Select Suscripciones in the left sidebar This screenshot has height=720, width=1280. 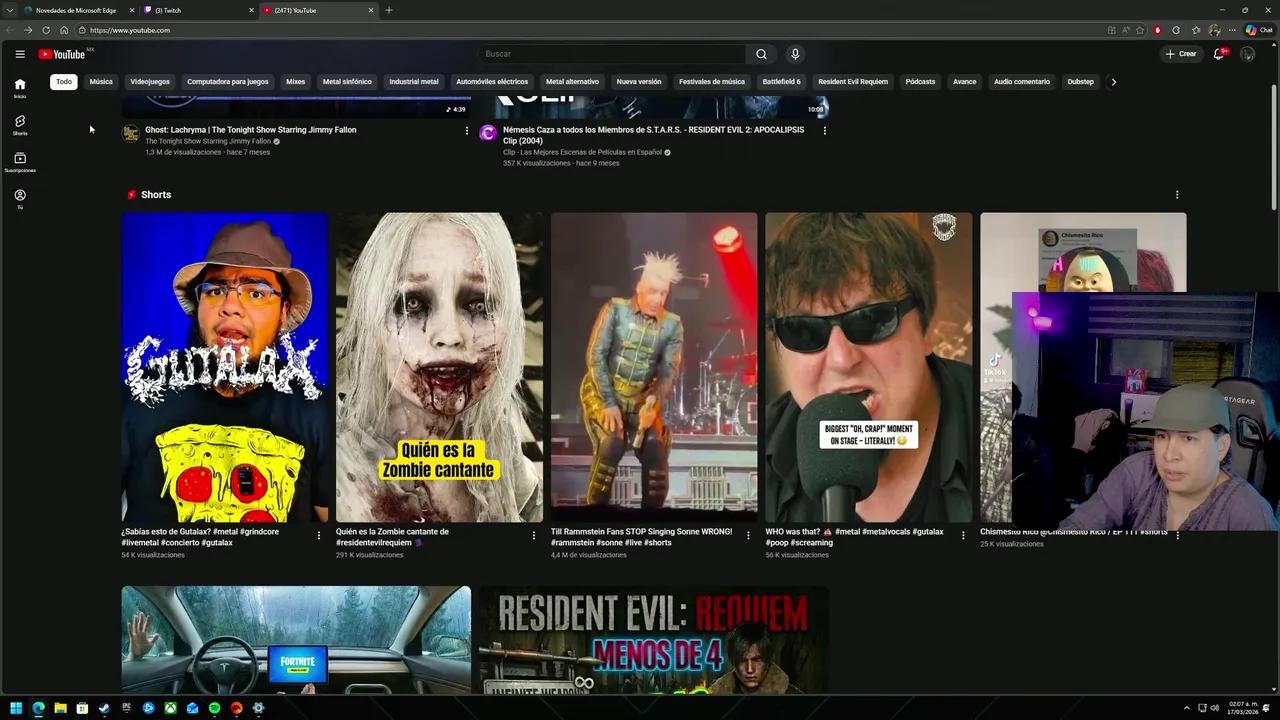click(20, 160)
